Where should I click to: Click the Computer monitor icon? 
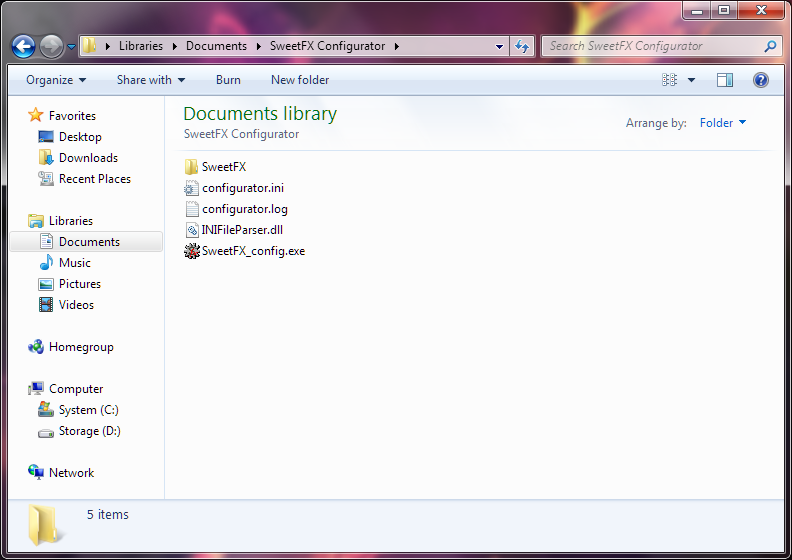[x=36, y=388]
